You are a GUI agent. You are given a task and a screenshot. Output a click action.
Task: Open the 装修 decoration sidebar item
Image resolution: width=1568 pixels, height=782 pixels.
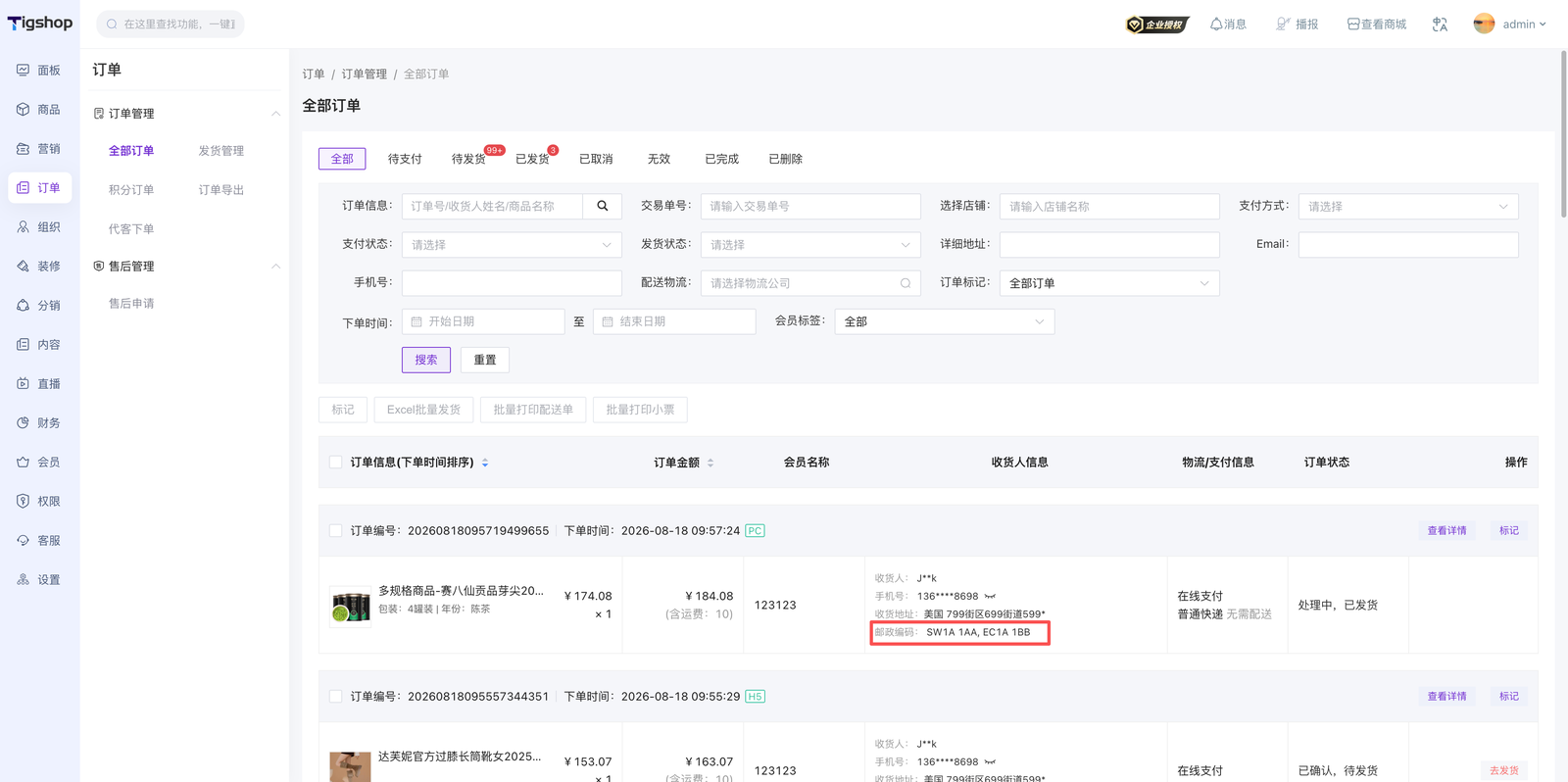(x=39, y=267)
